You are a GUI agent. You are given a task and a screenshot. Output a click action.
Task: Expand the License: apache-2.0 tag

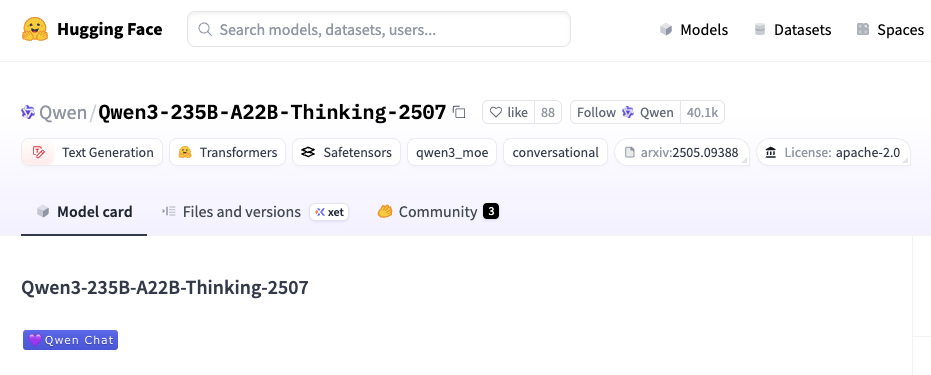pos(833,152)
